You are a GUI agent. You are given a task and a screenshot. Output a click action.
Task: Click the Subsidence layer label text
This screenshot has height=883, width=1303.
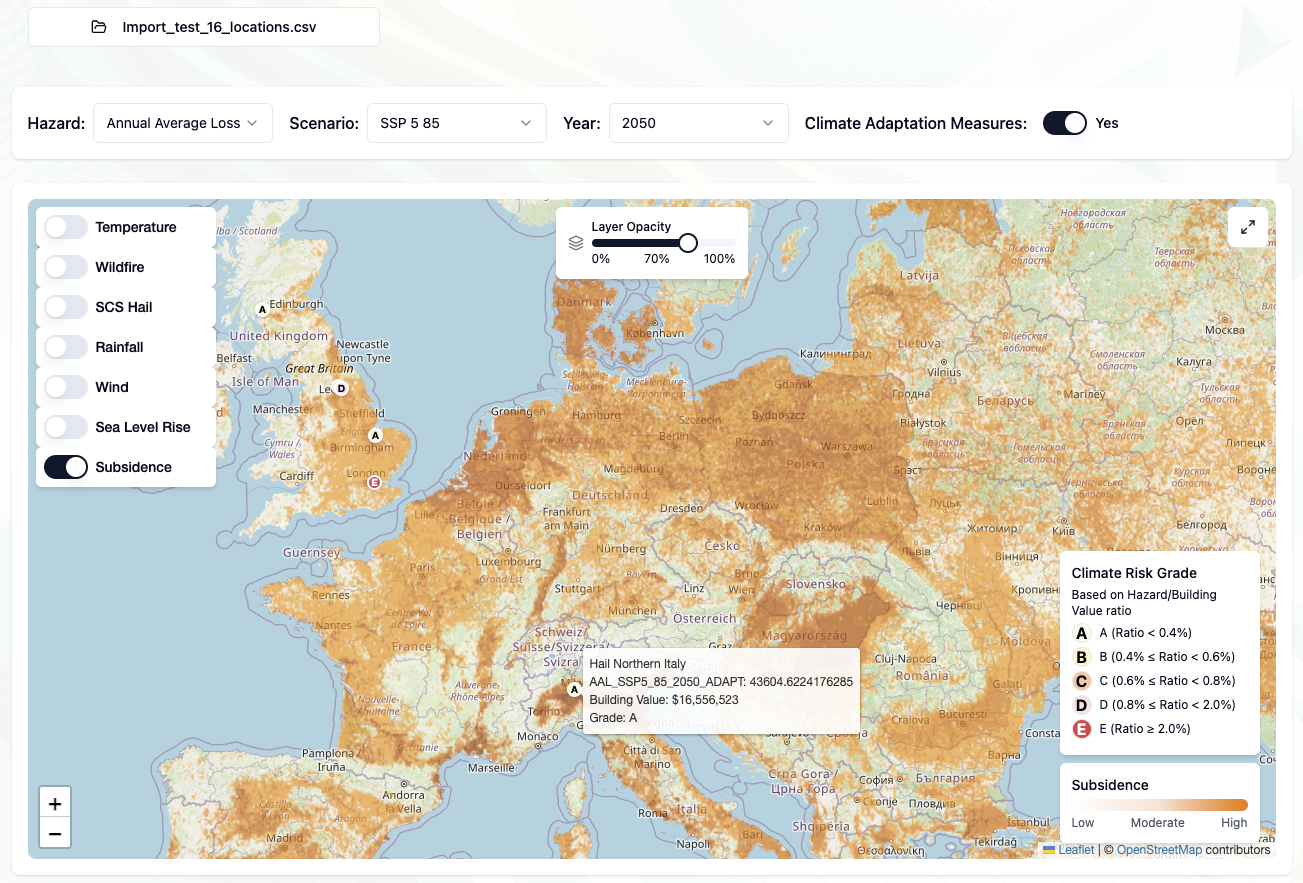(x=134, y=467)
